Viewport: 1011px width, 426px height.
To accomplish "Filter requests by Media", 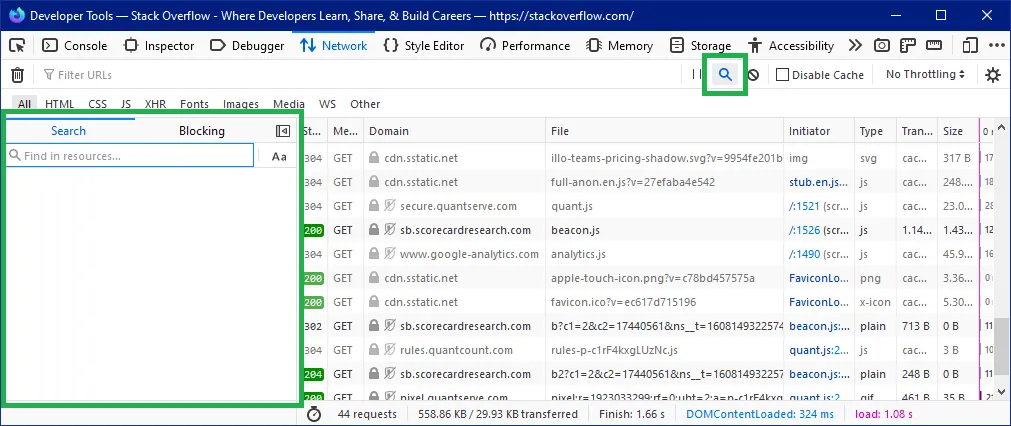I will click(289, 104).
